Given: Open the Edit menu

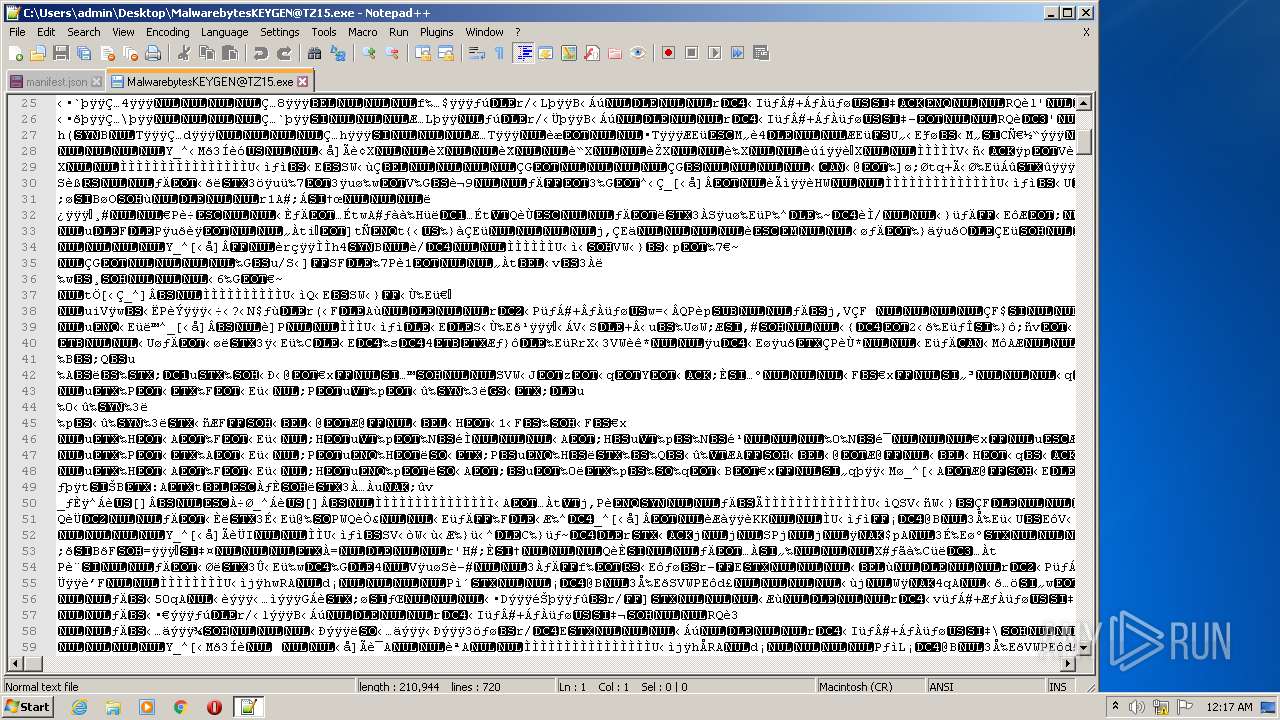Looking at the screenshot, I should pyautogui.click(x=46, y=32).
